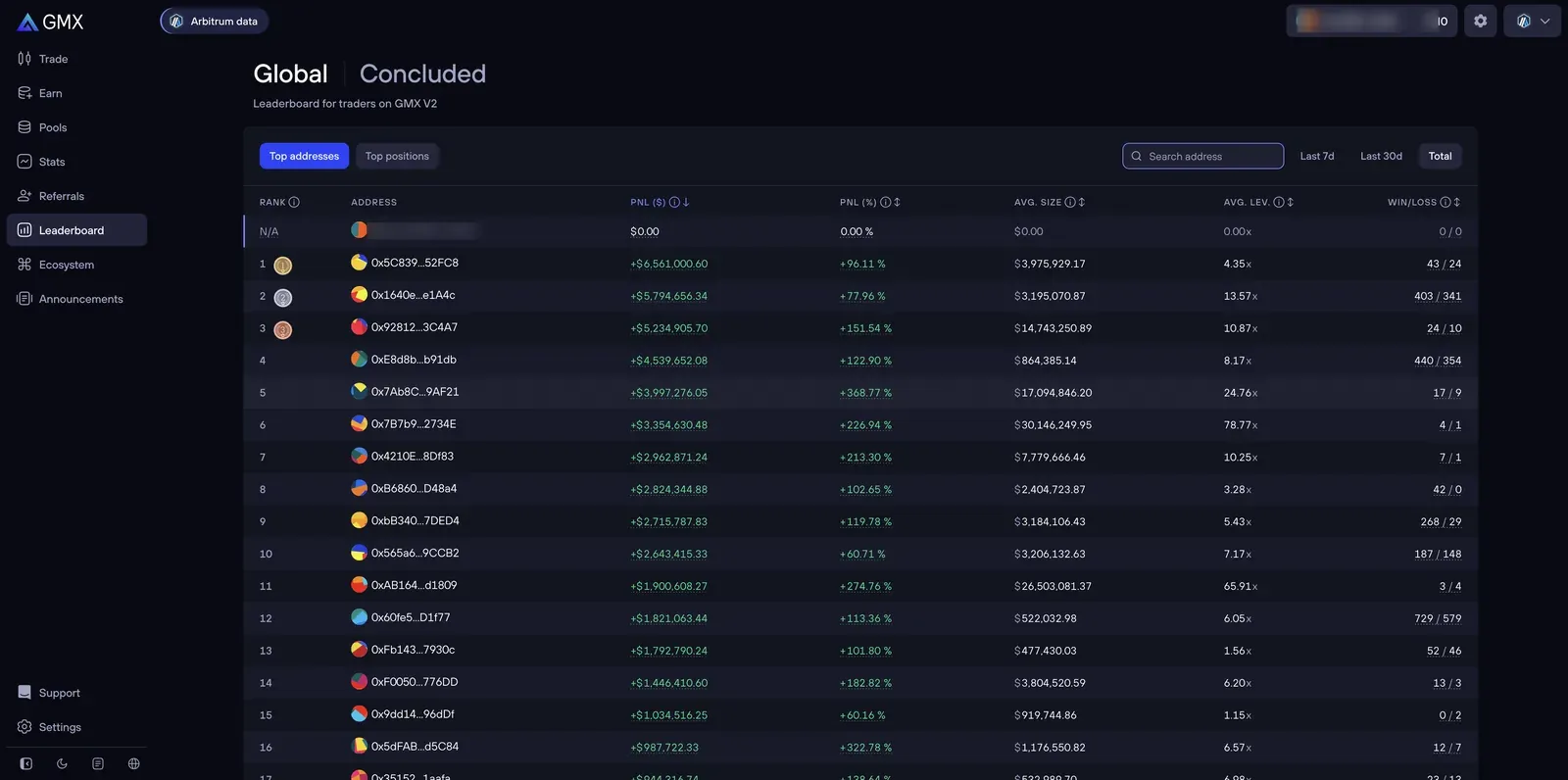Show the PNL ($) info icon
The image size is (1568, 780).
click(674, 202)
